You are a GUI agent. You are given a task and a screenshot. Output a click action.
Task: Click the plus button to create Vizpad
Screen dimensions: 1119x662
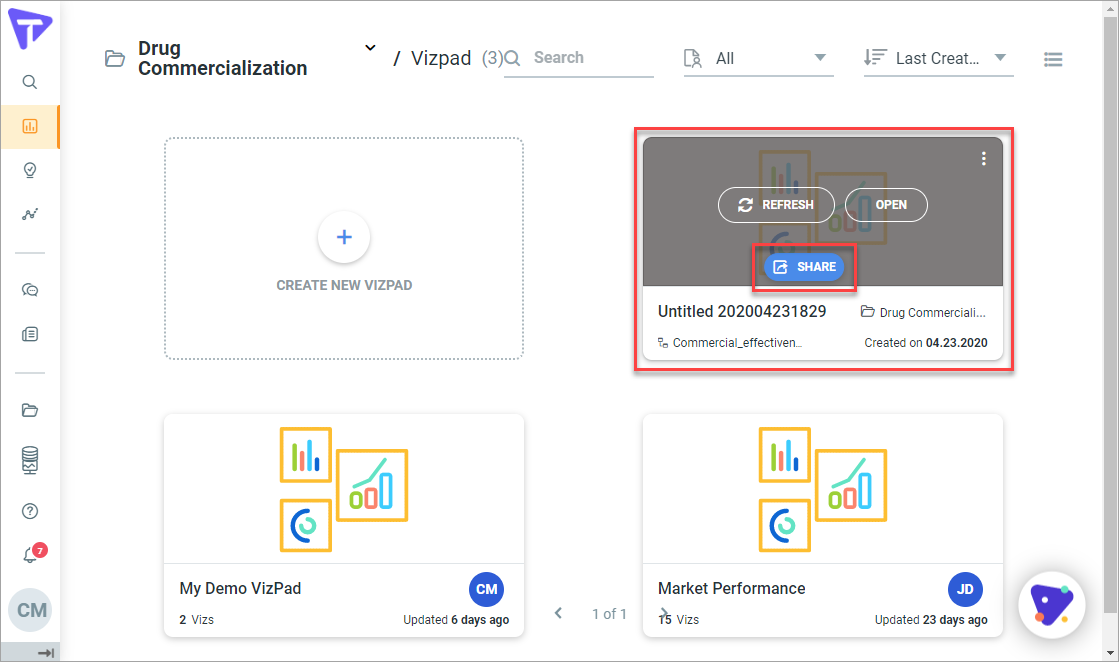pyautogui.click(x=344, y=237)
